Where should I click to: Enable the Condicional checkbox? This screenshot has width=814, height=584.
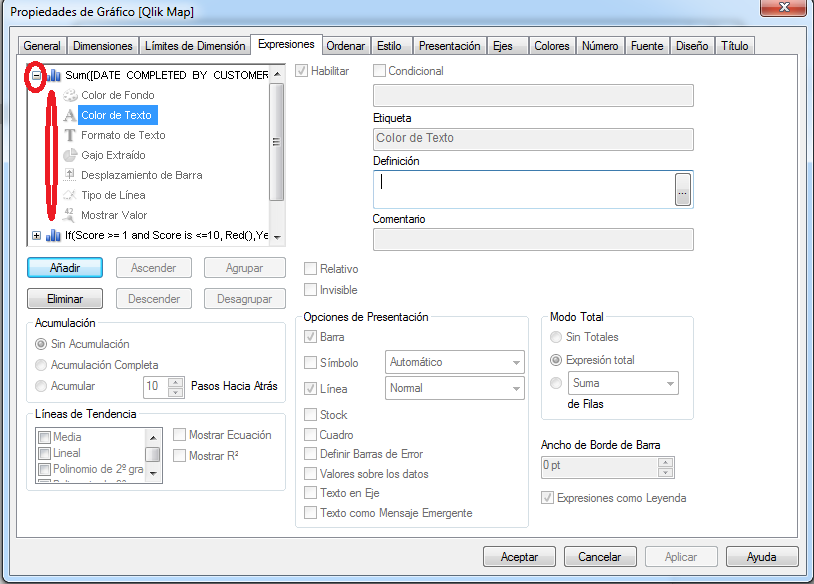coord(379,71)
